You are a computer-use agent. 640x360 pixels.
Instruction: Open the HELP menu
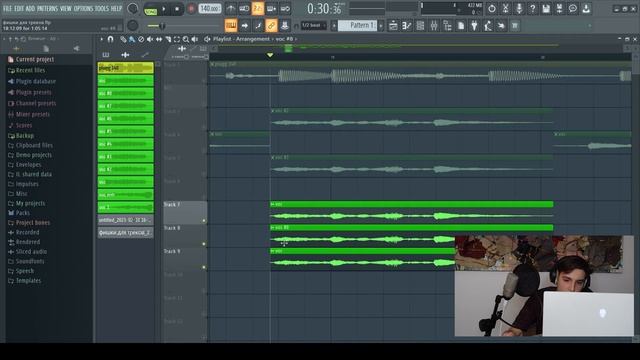tap(116, 8)
